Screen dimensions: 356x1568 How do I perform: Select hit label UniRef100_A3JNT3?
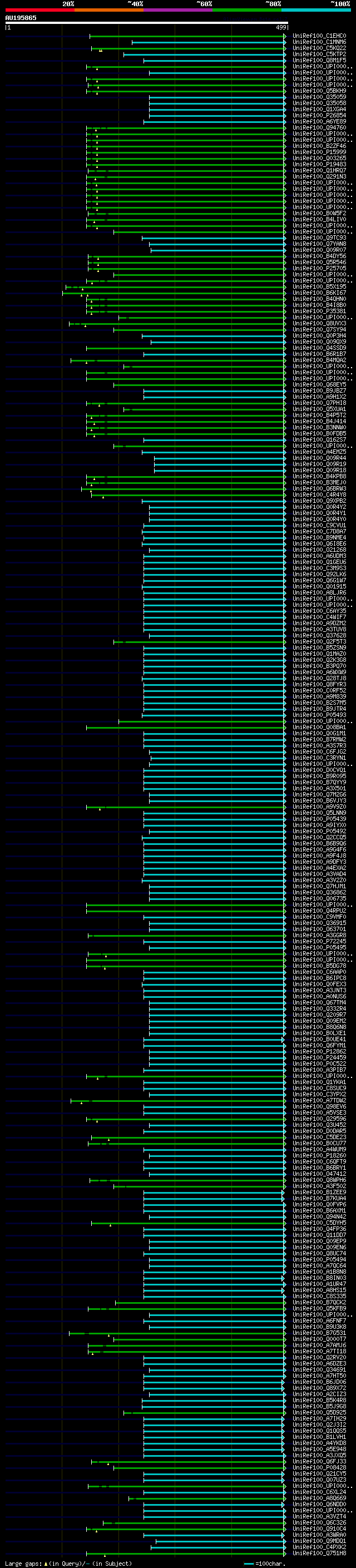point(319,990)
